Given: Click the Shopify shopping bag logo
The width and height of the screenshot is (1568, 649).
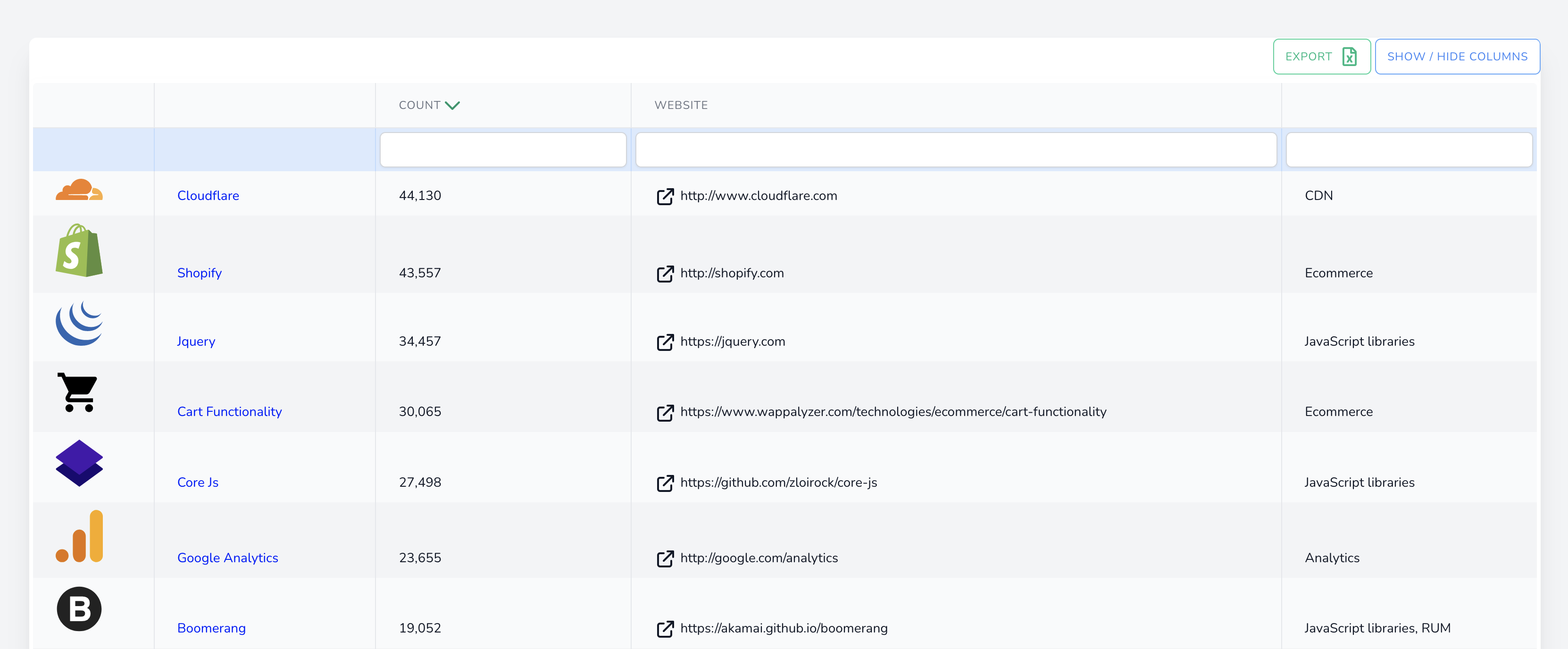Looking at the screenshot, I should [x=79, y=250].
